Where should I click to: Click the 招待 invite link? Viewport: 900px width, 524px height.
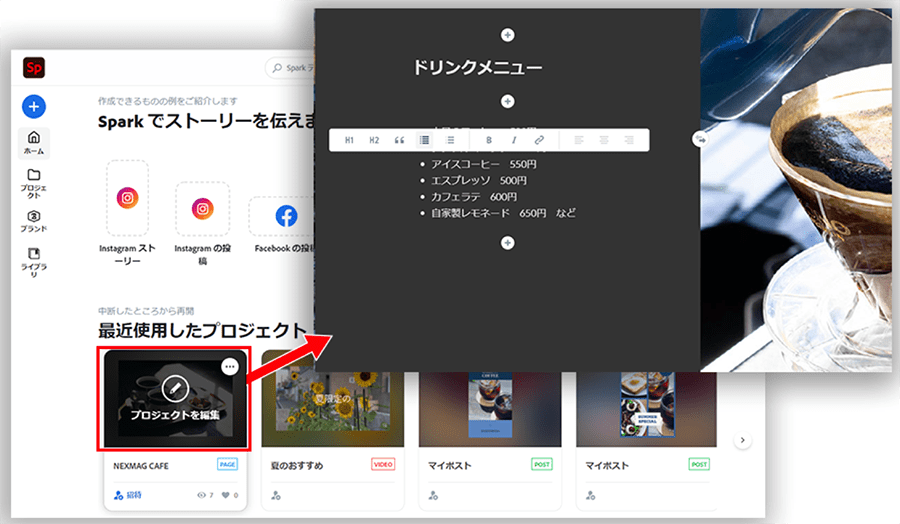point(128,495)
